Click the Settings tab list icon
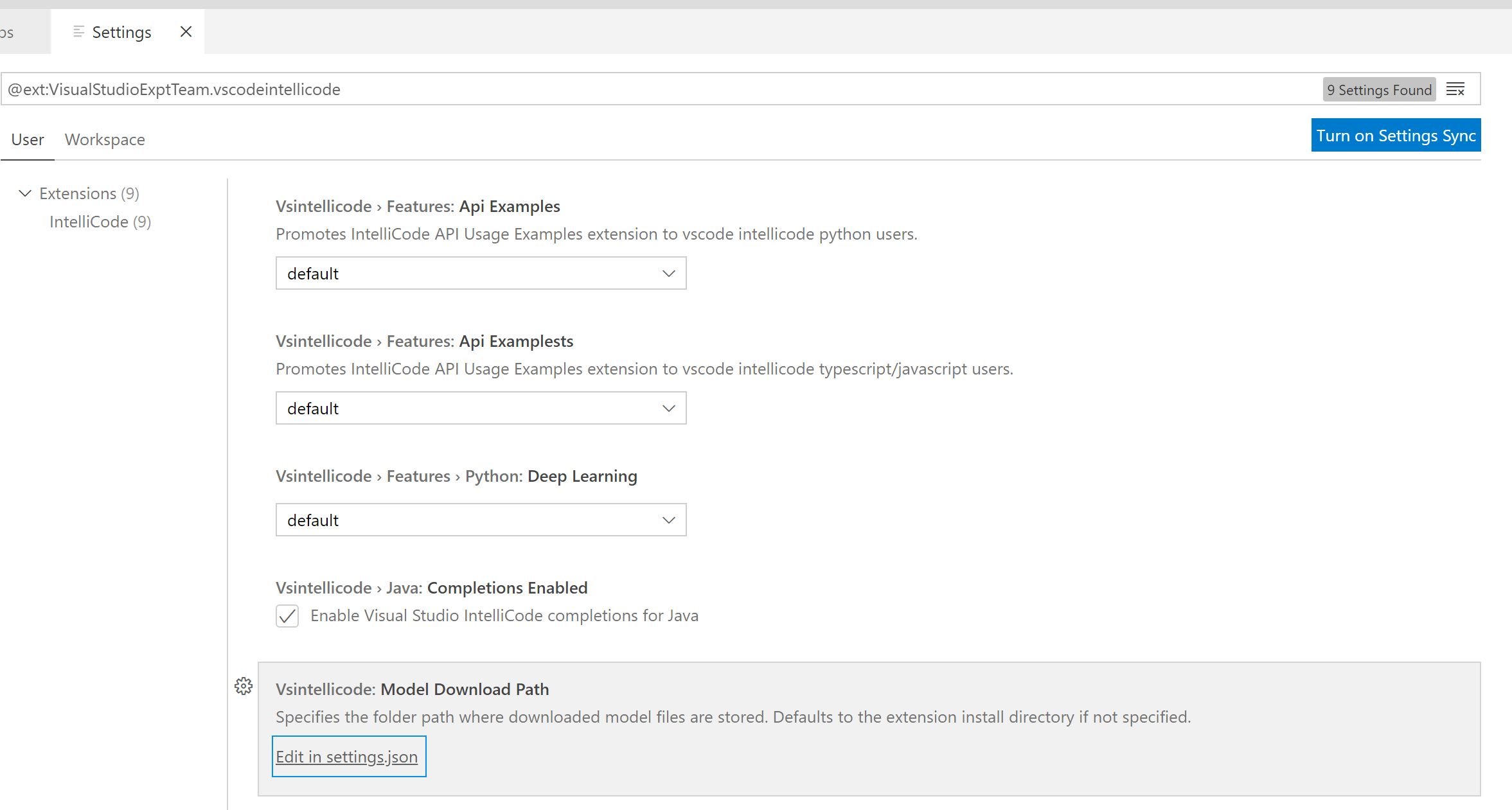This screenshot has width=1512, height=810. click(x=78, y=31)
